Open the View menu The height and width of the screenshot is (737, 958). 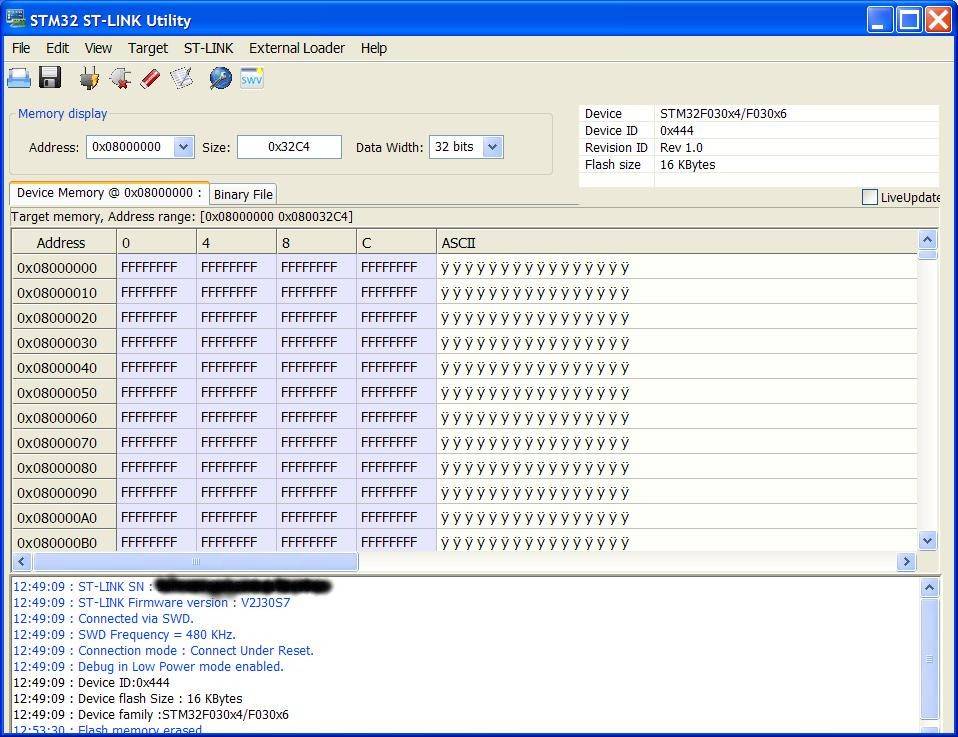[98, 48]
